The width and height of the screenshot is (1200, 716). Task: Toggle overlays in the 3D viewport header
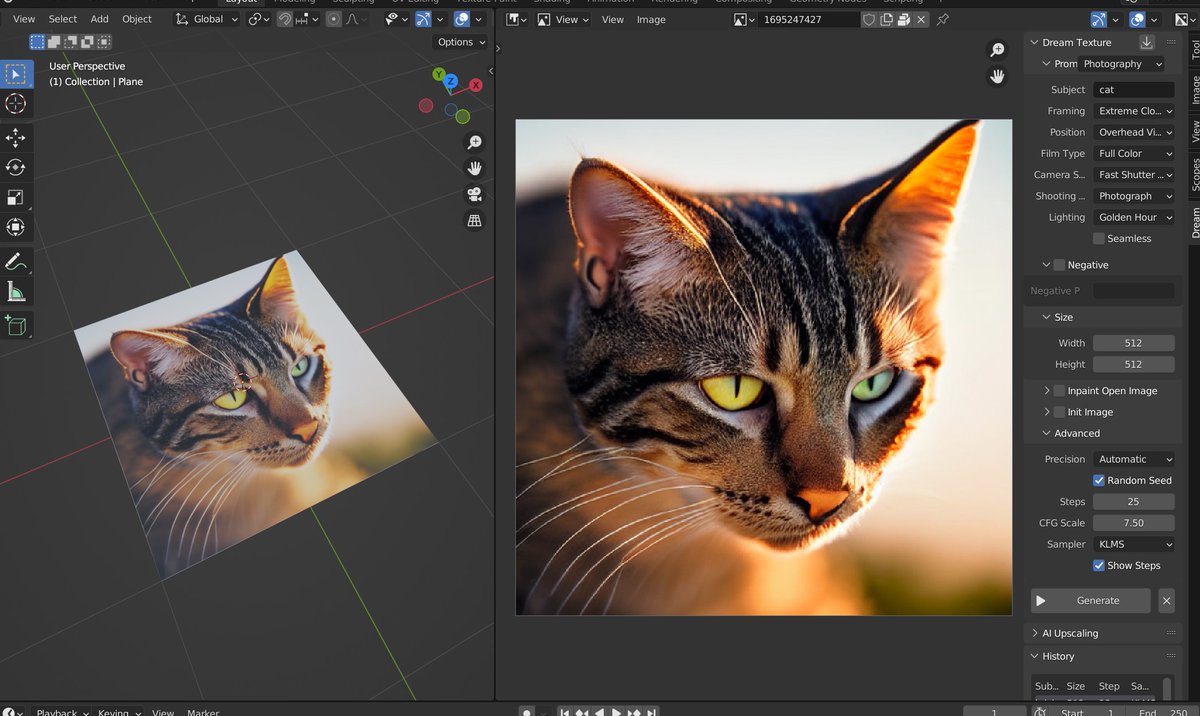tap(462, 19)
